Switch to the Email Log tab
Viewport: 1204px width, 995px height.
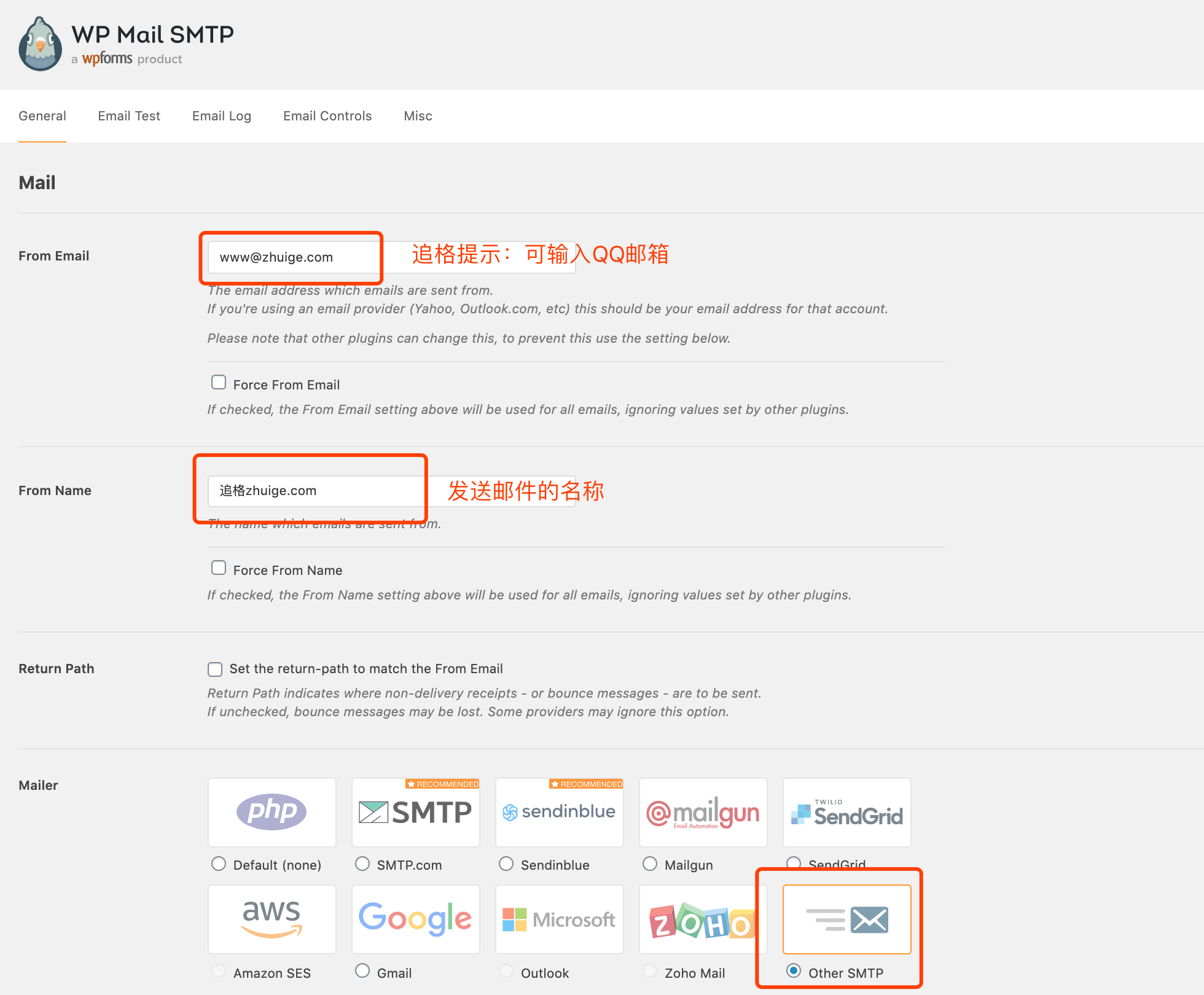pos(221,116)
